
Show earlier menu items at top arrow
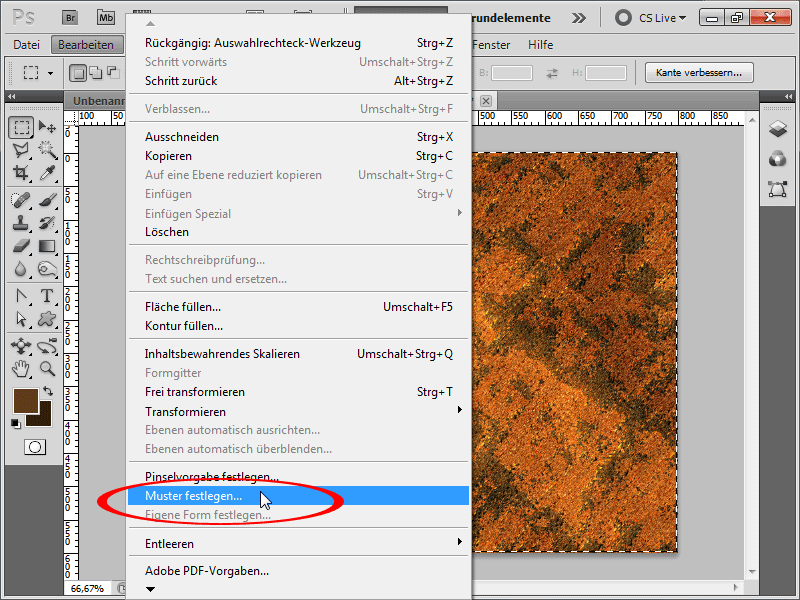[150, 24]
